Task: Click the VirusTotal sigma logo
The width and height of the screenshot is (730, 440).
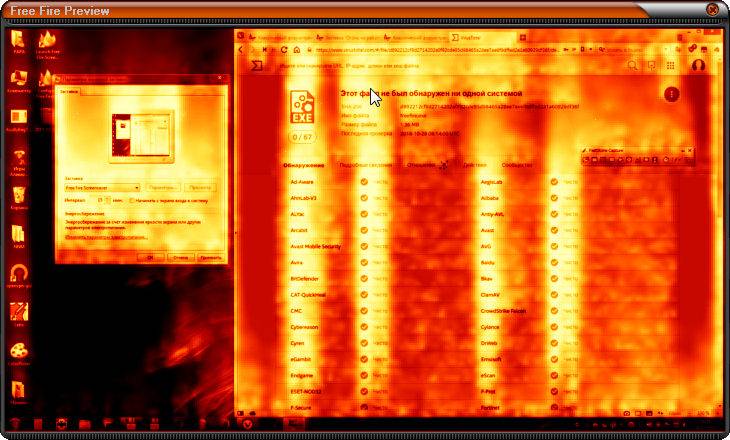Action: (257, 66)
